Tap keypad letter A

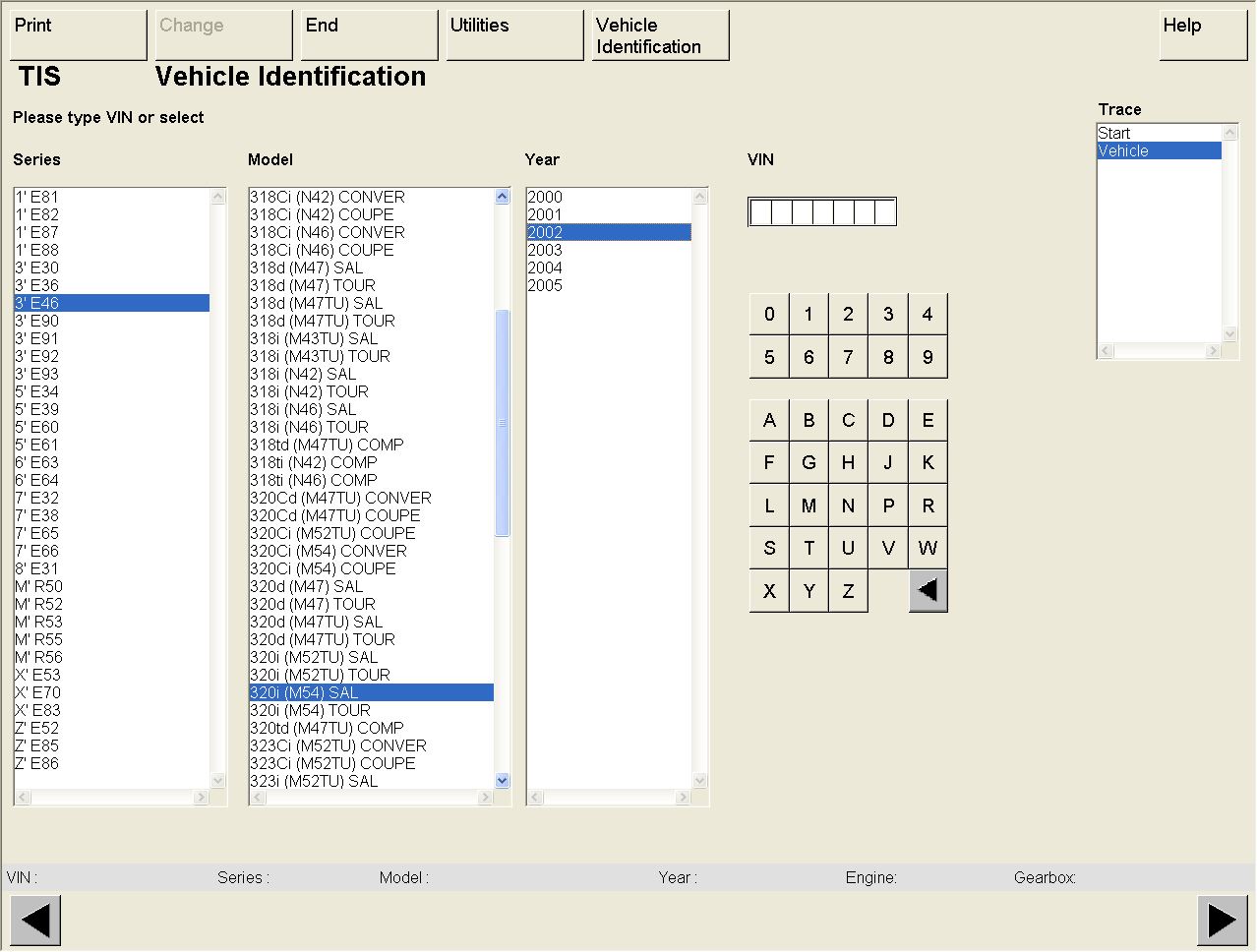click(x=769, y=420)
